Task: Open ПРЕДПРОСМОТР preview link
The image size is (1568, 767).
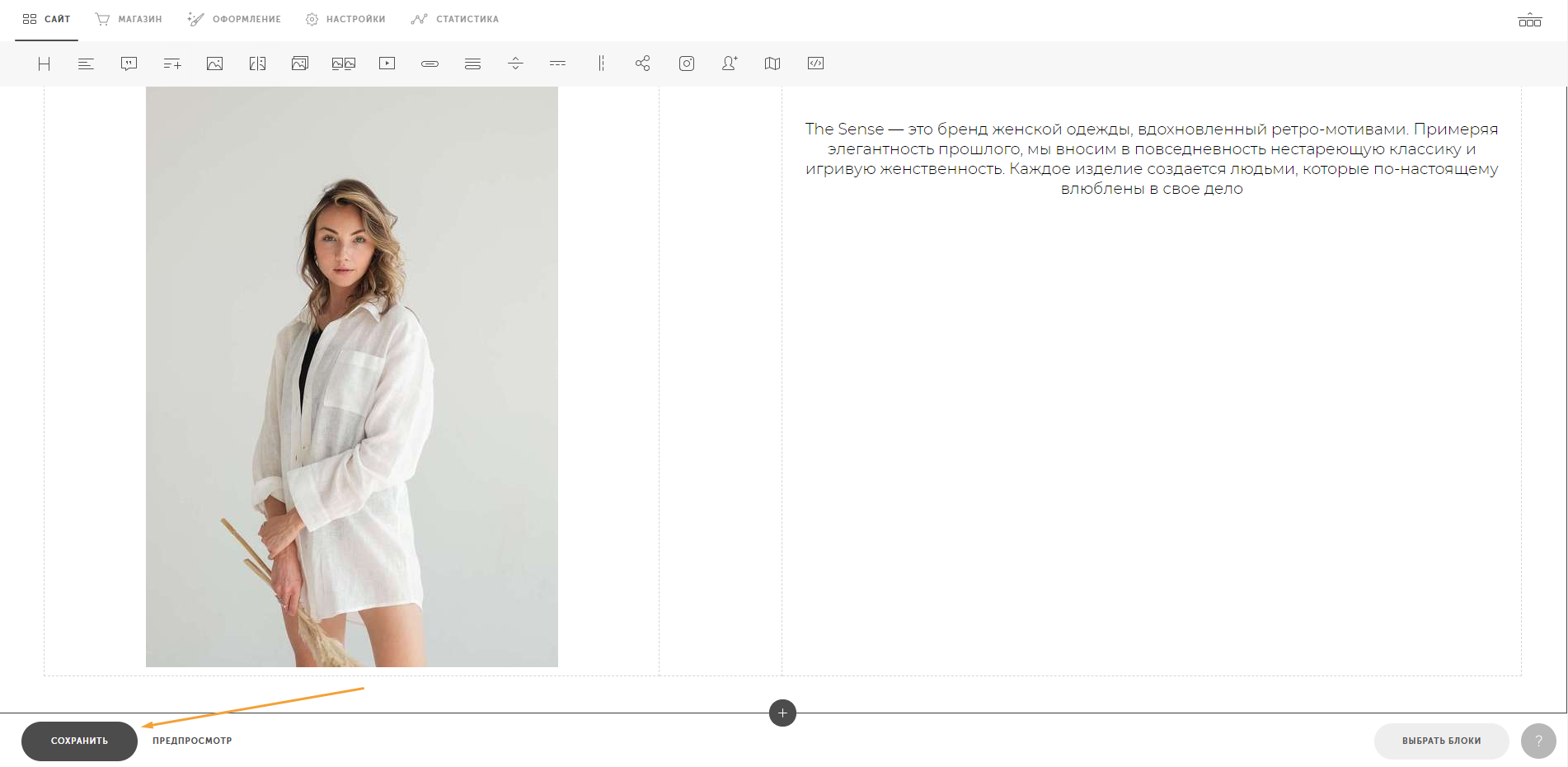Action: coord(192,741)
